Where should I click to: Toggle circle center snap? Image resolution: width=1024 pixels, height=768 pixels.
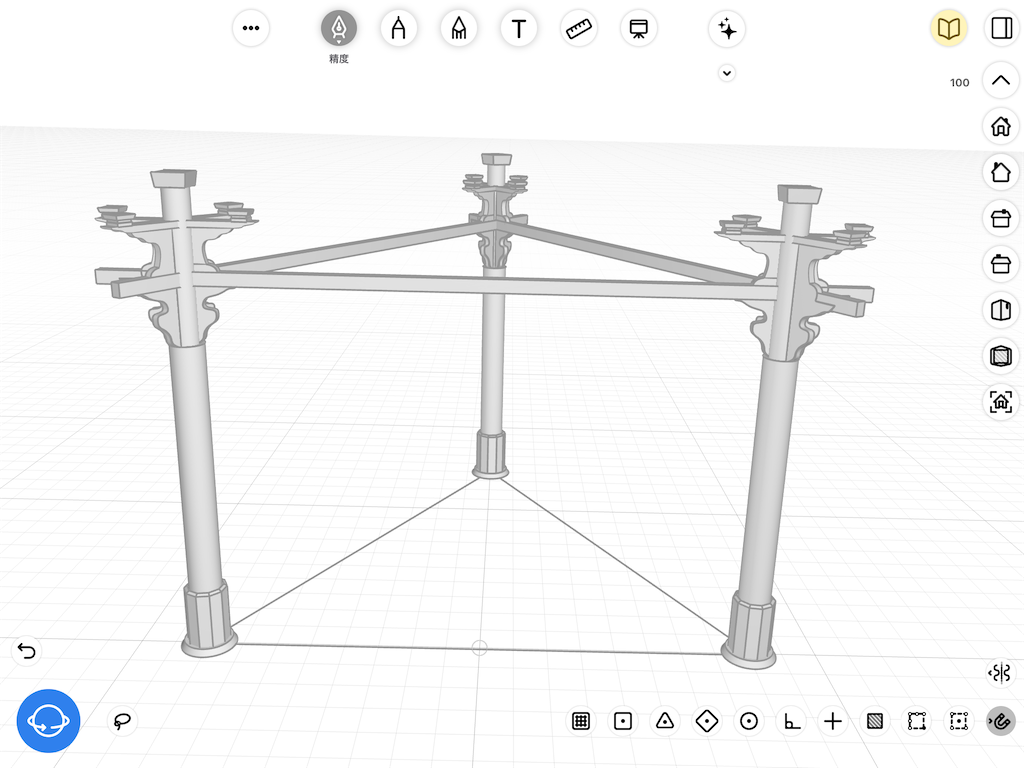pyautogui.click(x=749, y=721)
